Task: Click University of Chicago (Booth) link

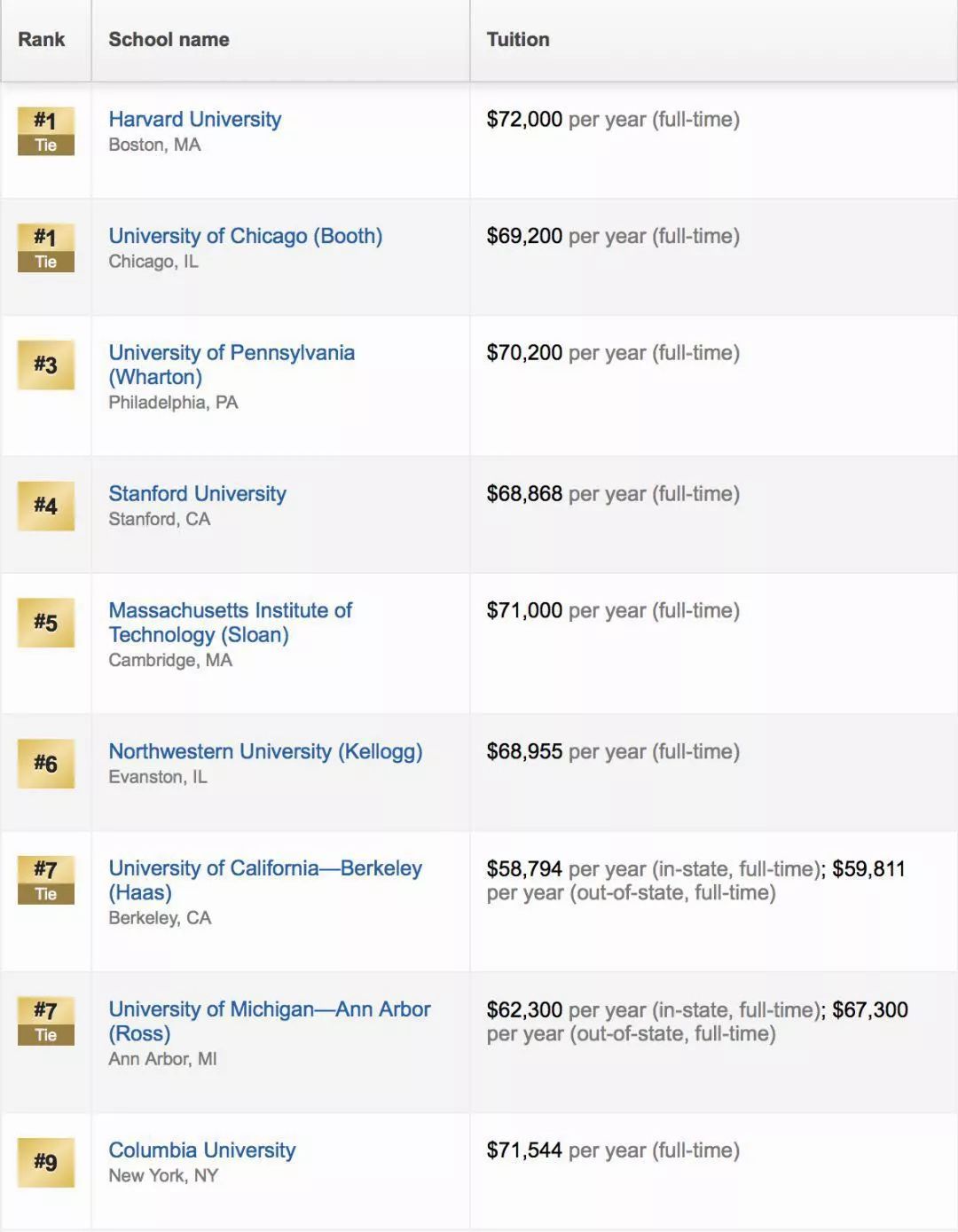Action: (x=245, y=237)
